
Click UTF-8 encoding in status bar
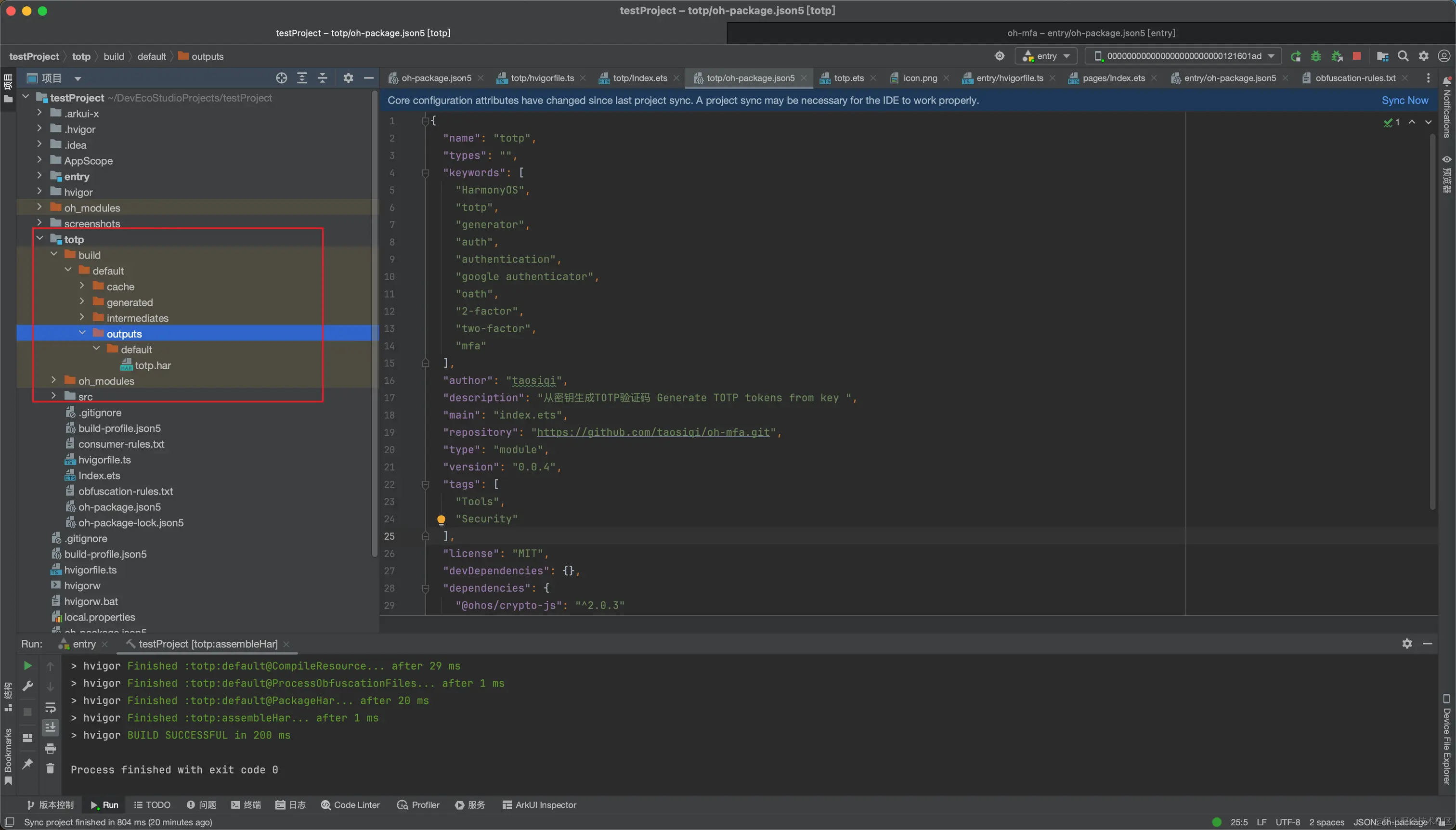[x=1288, y=822]
